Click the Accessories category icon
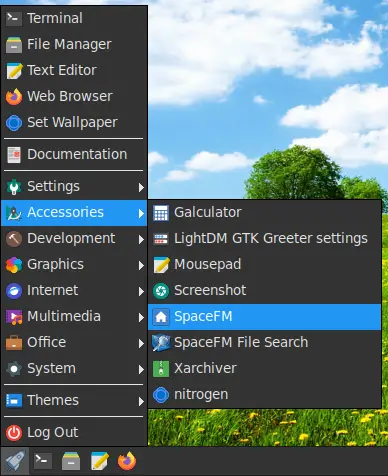The width and height of the screenshot is (388, 476). [x=14, y=213]
